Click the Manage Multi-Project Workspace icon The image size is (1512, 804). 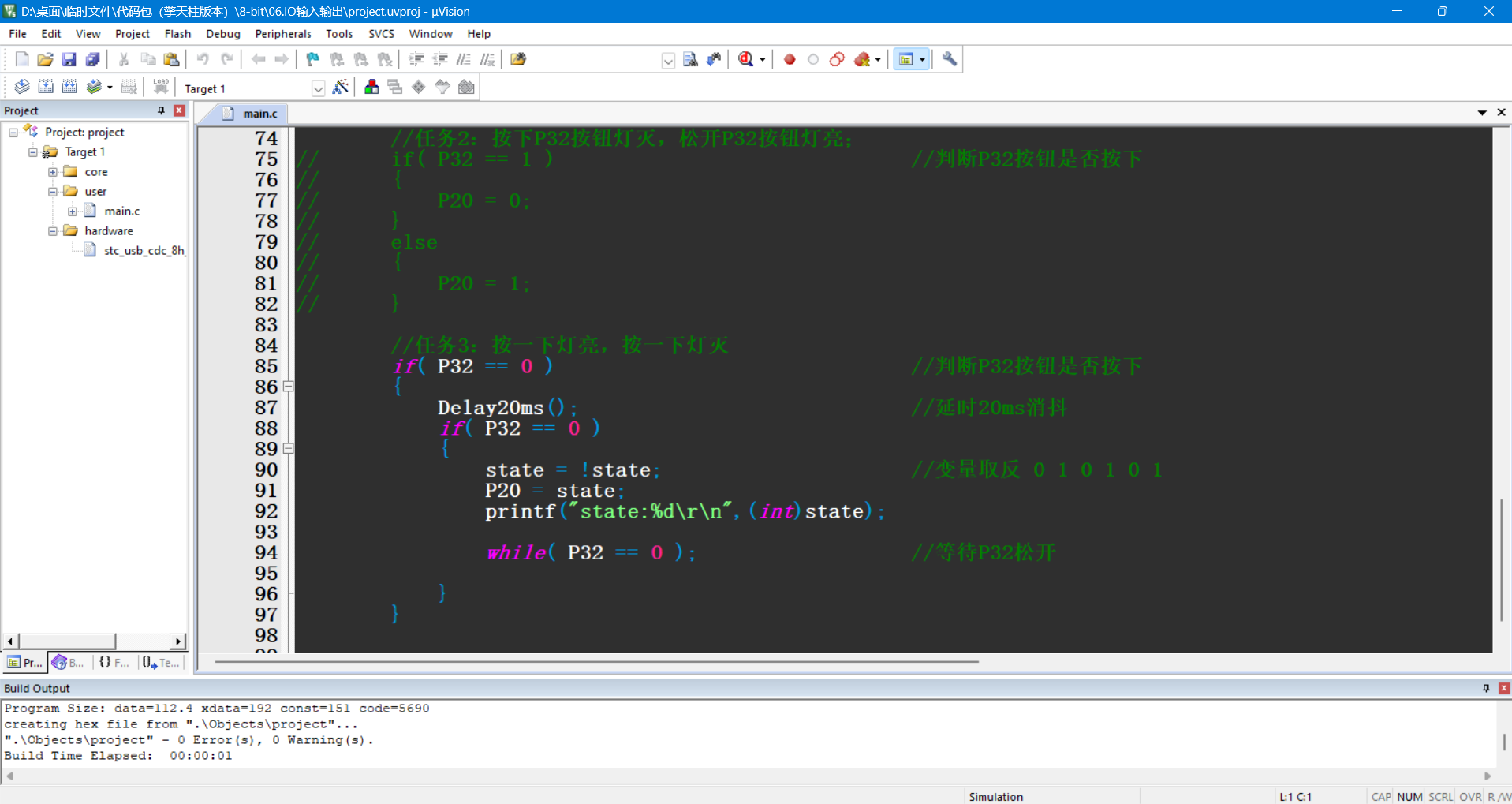395,87
